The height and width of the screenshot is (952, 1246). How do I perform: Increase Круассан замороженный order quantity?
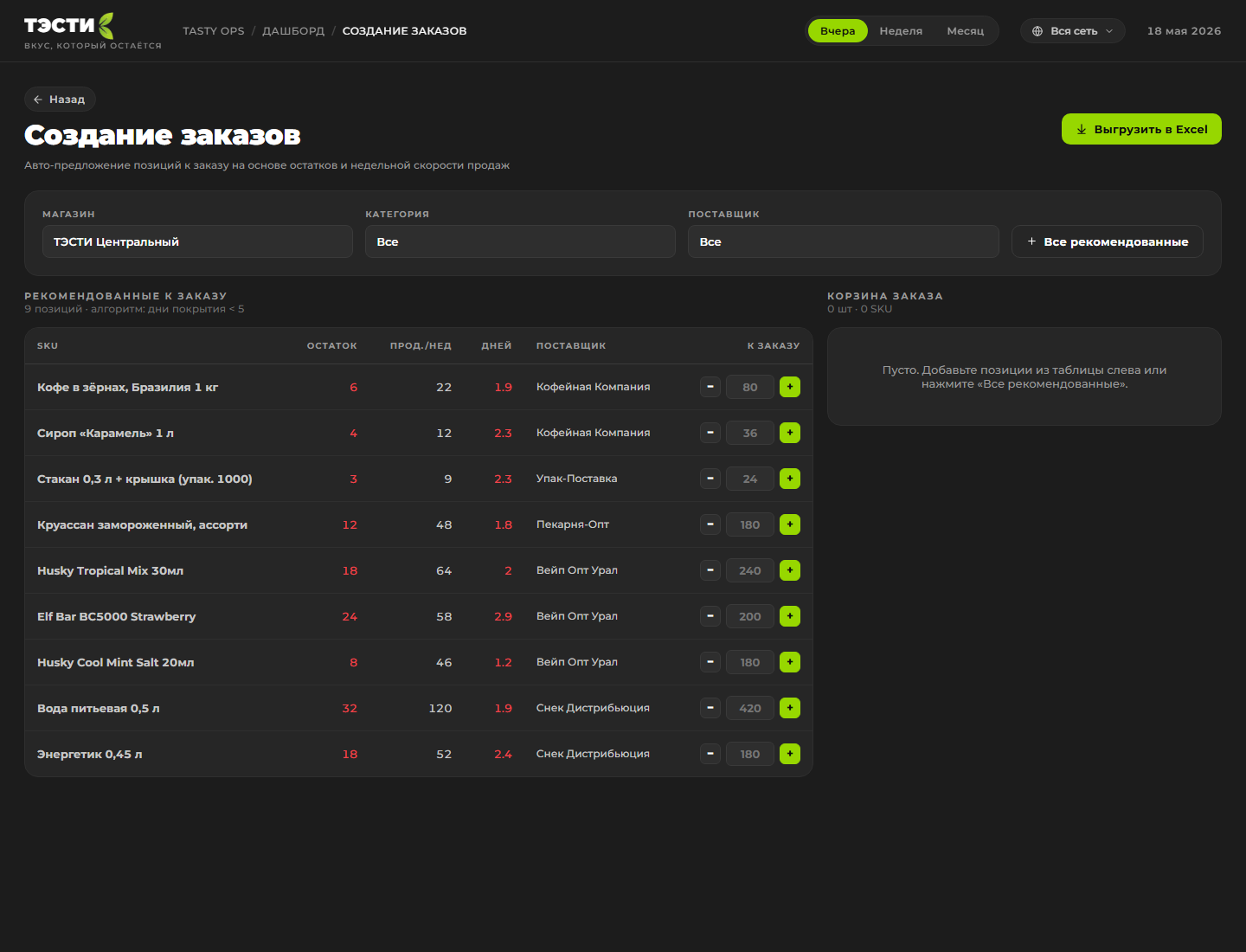coord(790,524)
